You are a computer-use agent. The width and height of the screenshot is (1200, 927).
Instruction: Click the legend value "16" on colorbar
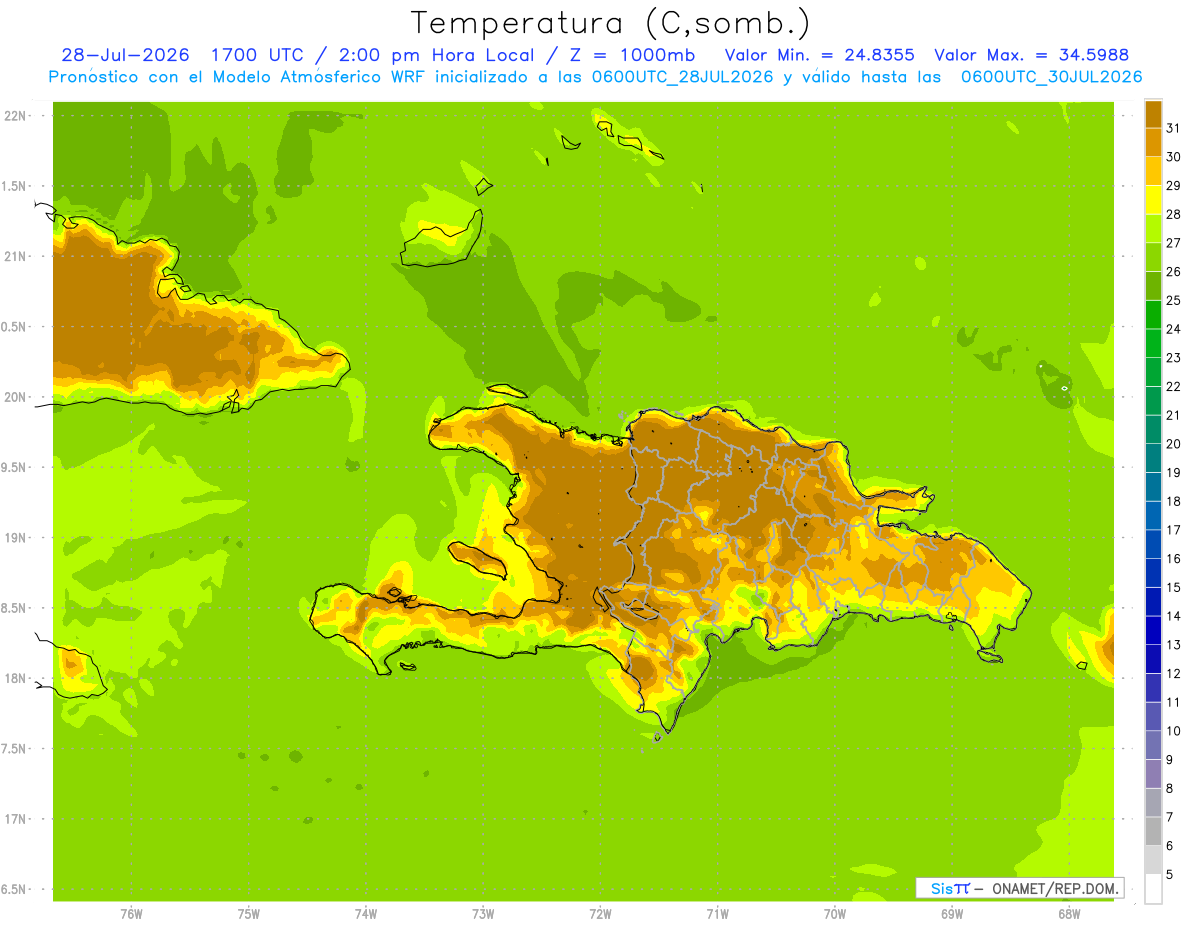pos(1173,559)
